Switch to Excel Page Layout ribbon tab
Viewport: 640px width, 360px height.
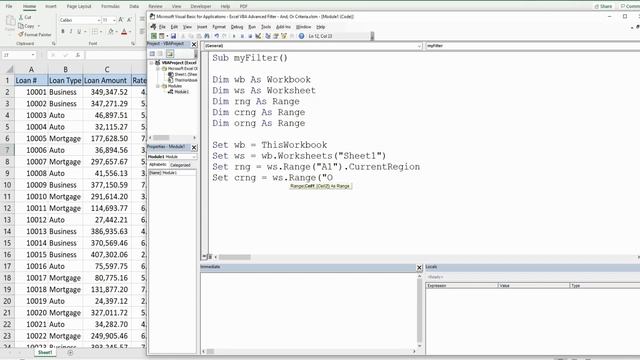79,6
